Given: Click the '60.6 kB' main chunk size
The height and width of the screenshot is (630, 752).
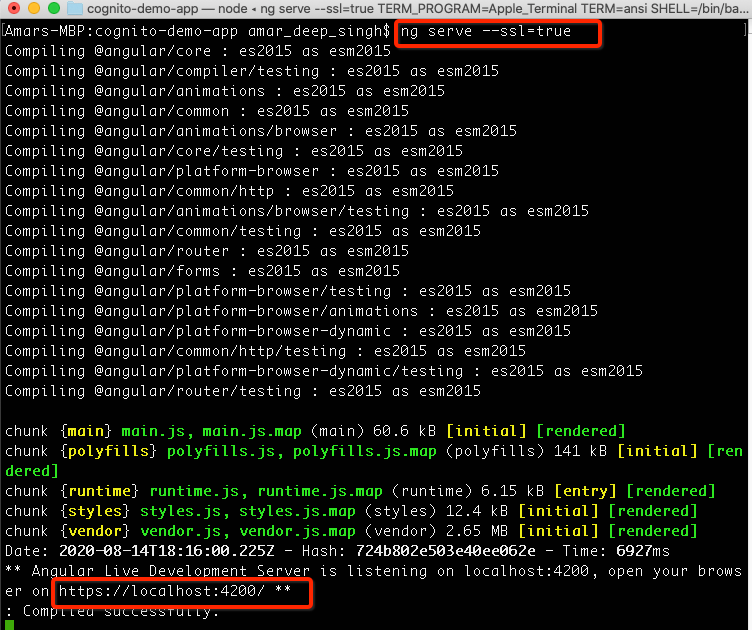Looking at the screenshot, I should (404, 432).
